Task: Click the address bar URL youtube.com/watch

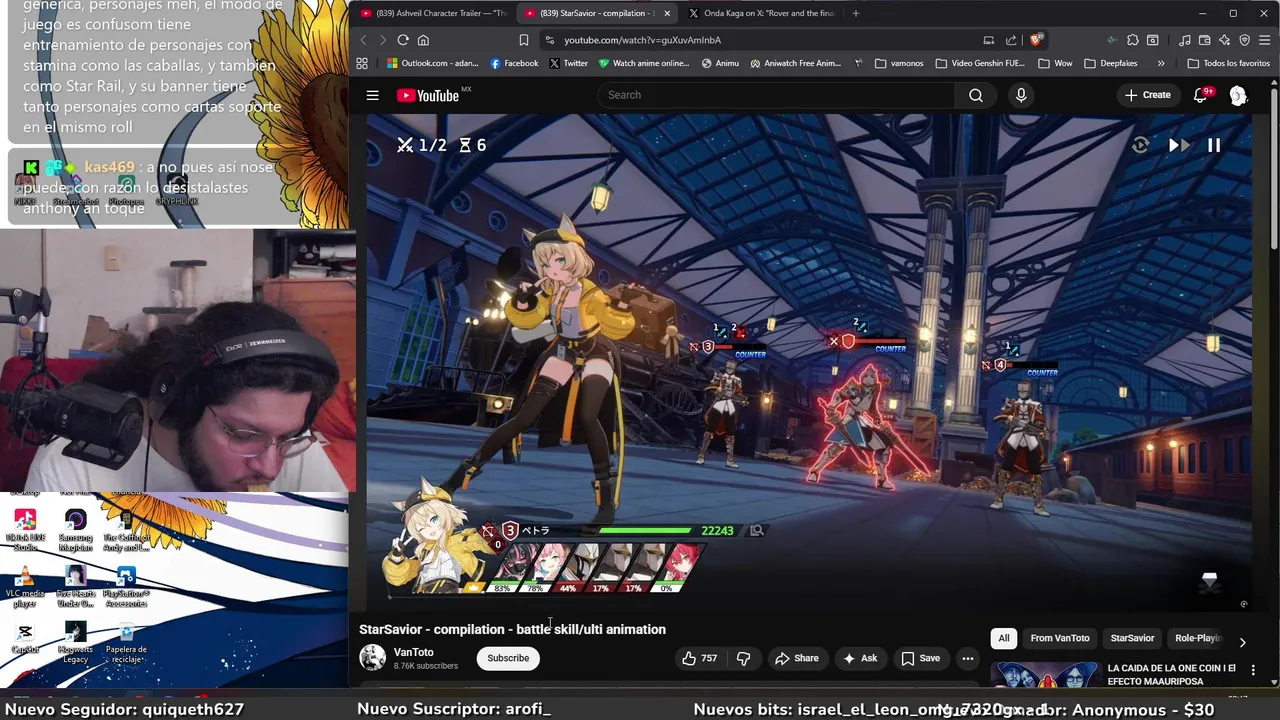Action: pos(642,40)
